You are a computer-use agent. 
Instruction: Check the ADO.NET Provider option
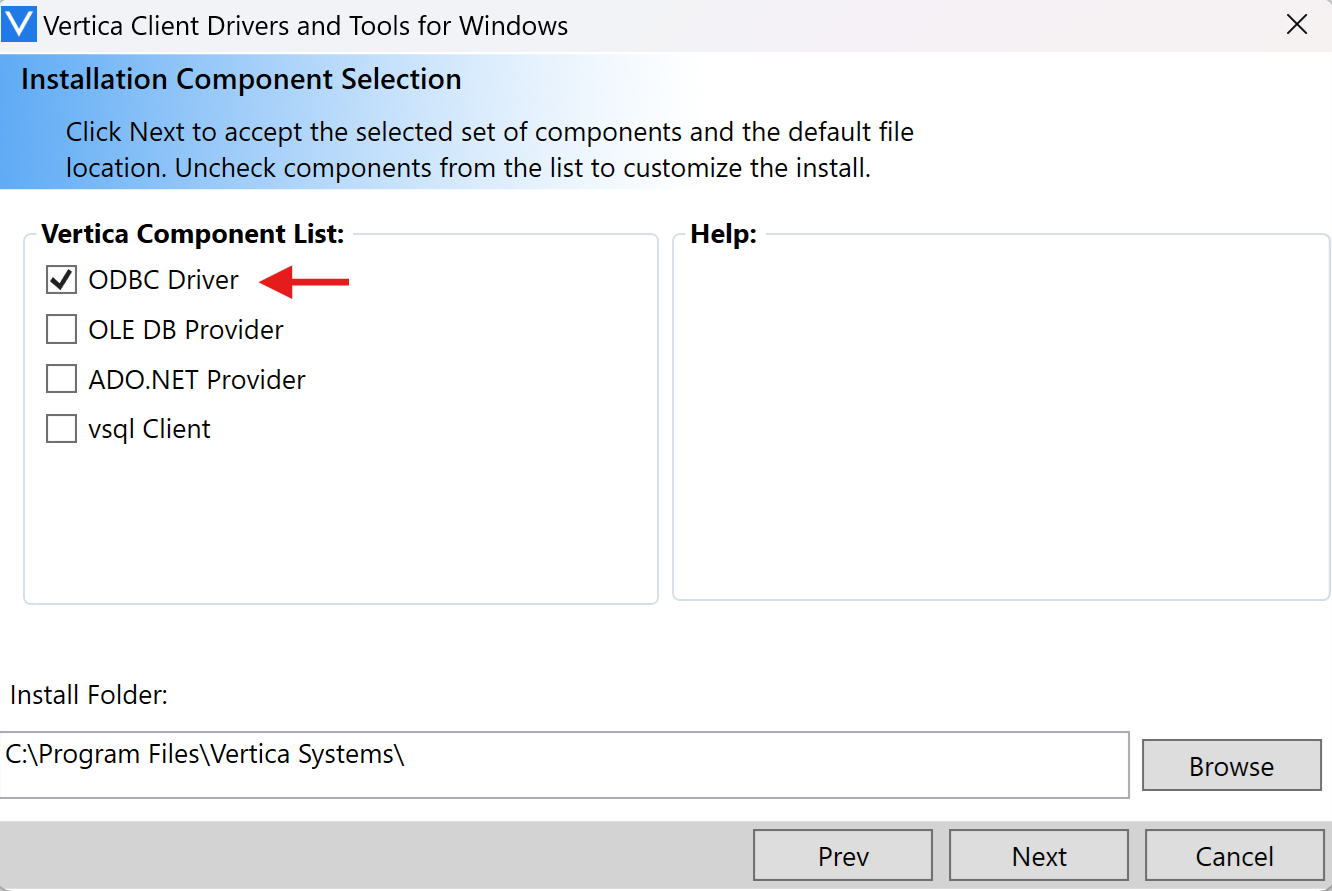pos(60,379)
